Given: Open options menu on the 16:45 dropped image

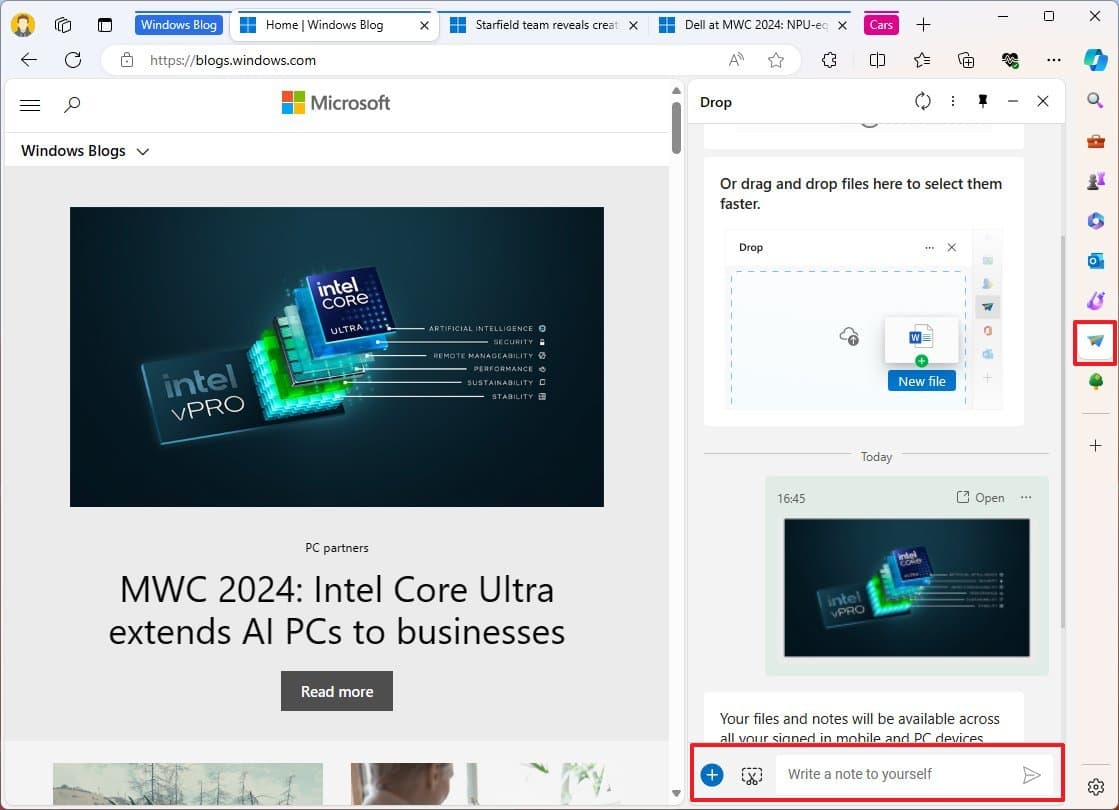Looking at the screenshot, I should pyautogui.click(x=1024, y=497).
